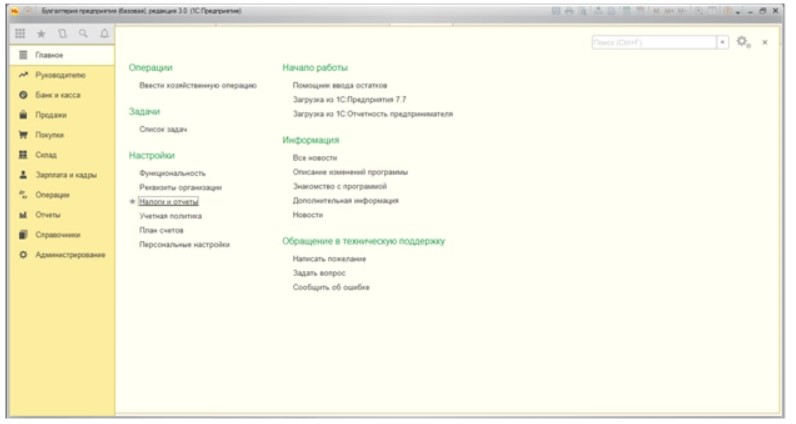Viewport: 796px width, 424px height.
Task: Click Сообщить об ошибке
Action: click(331, 287)
